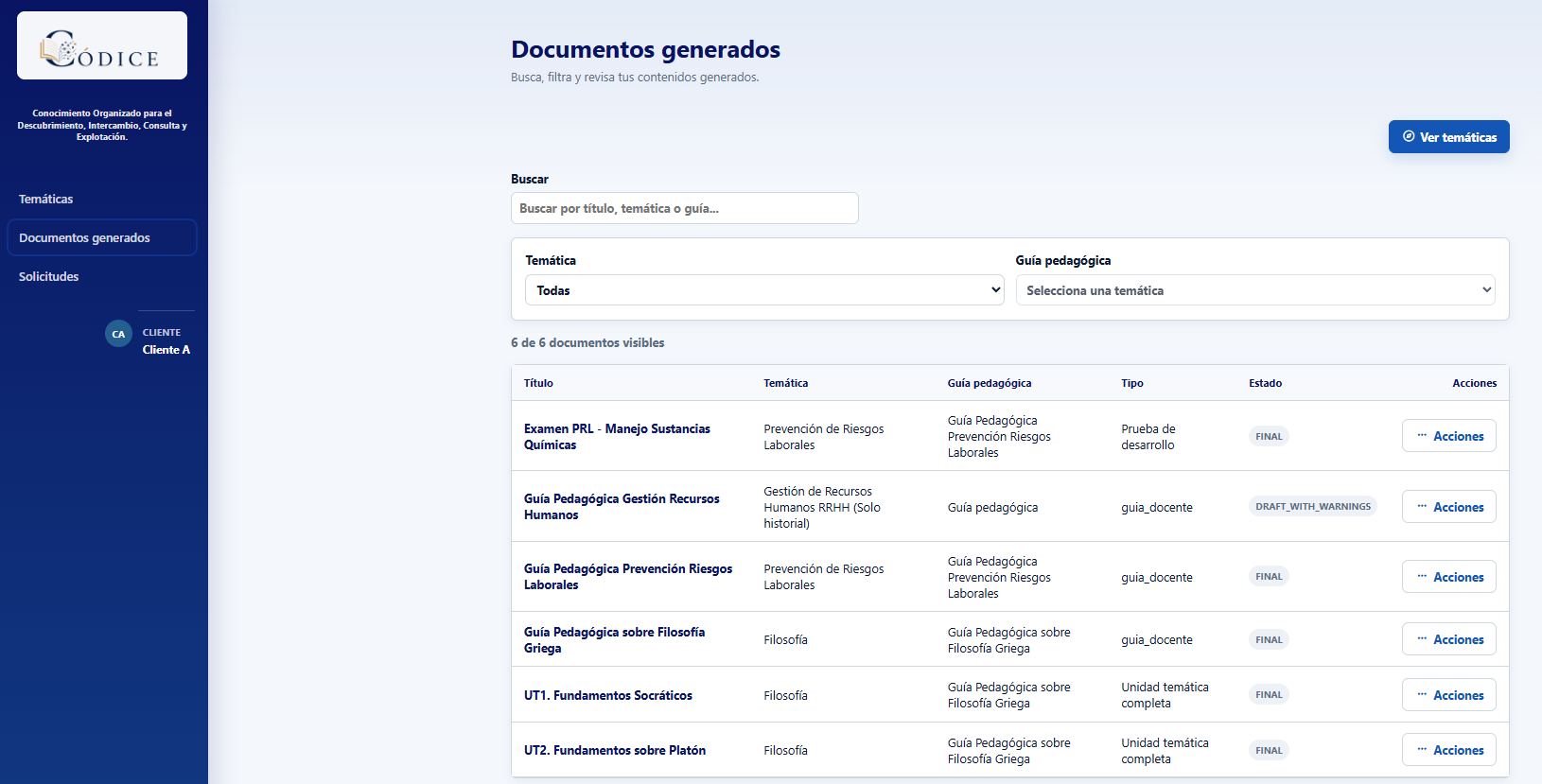1542x784 pixels.
Task: Click the Acciones column header
Action: (x=1475, y=383)
